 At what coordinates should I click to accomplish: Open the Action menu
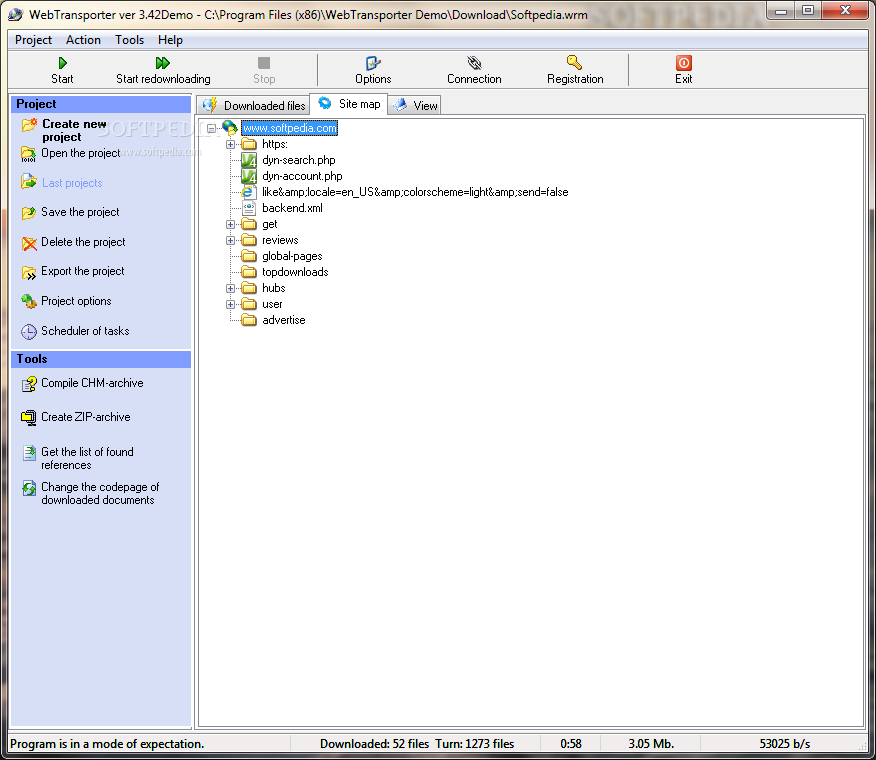coord(83,40)
